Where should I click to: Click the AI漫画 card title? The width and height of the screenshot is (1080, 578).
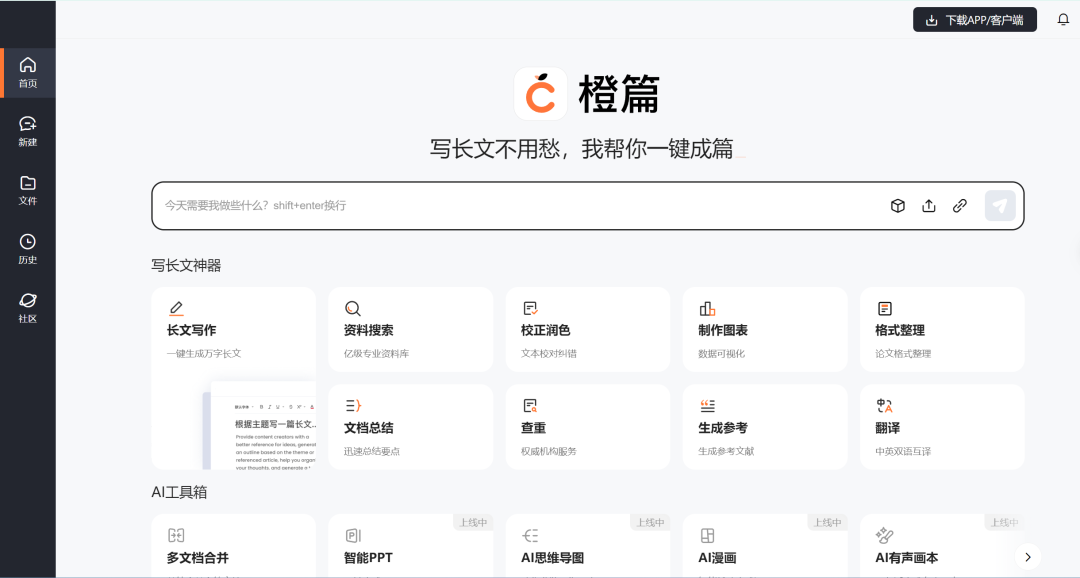pyautogui.click(x=717, y=558)
